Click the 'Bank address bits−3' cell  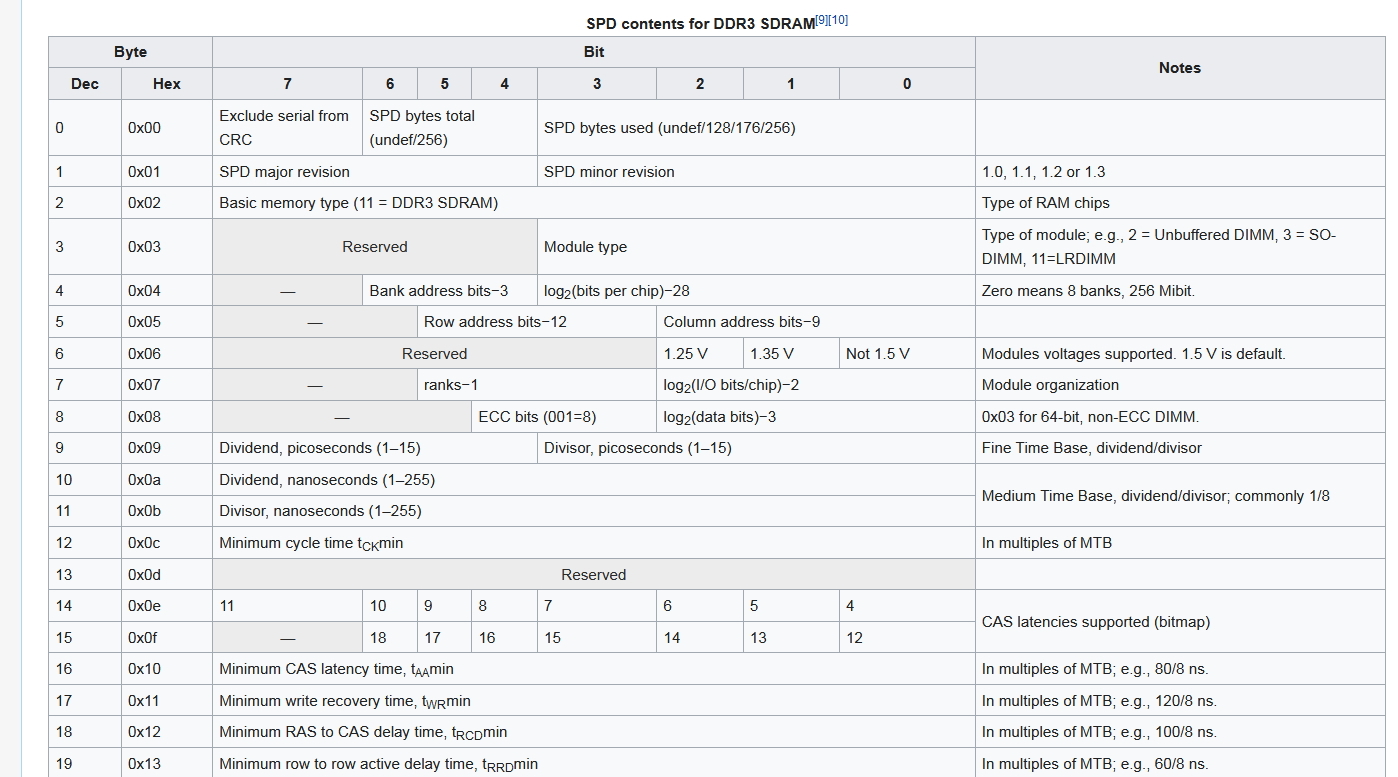tap(439, 291)
